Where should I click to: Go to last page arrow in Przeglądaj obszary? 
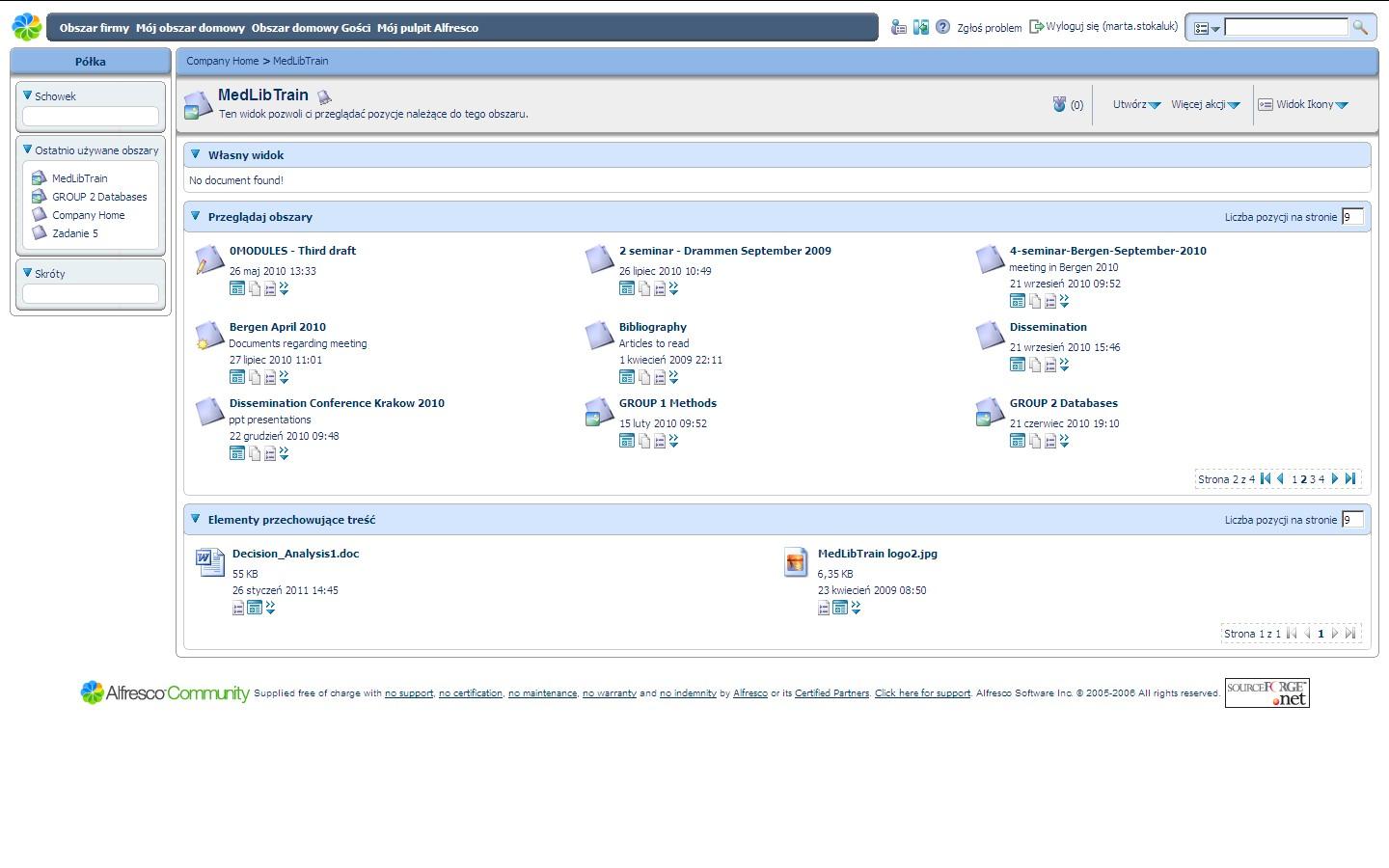(x=1350, y=478)
